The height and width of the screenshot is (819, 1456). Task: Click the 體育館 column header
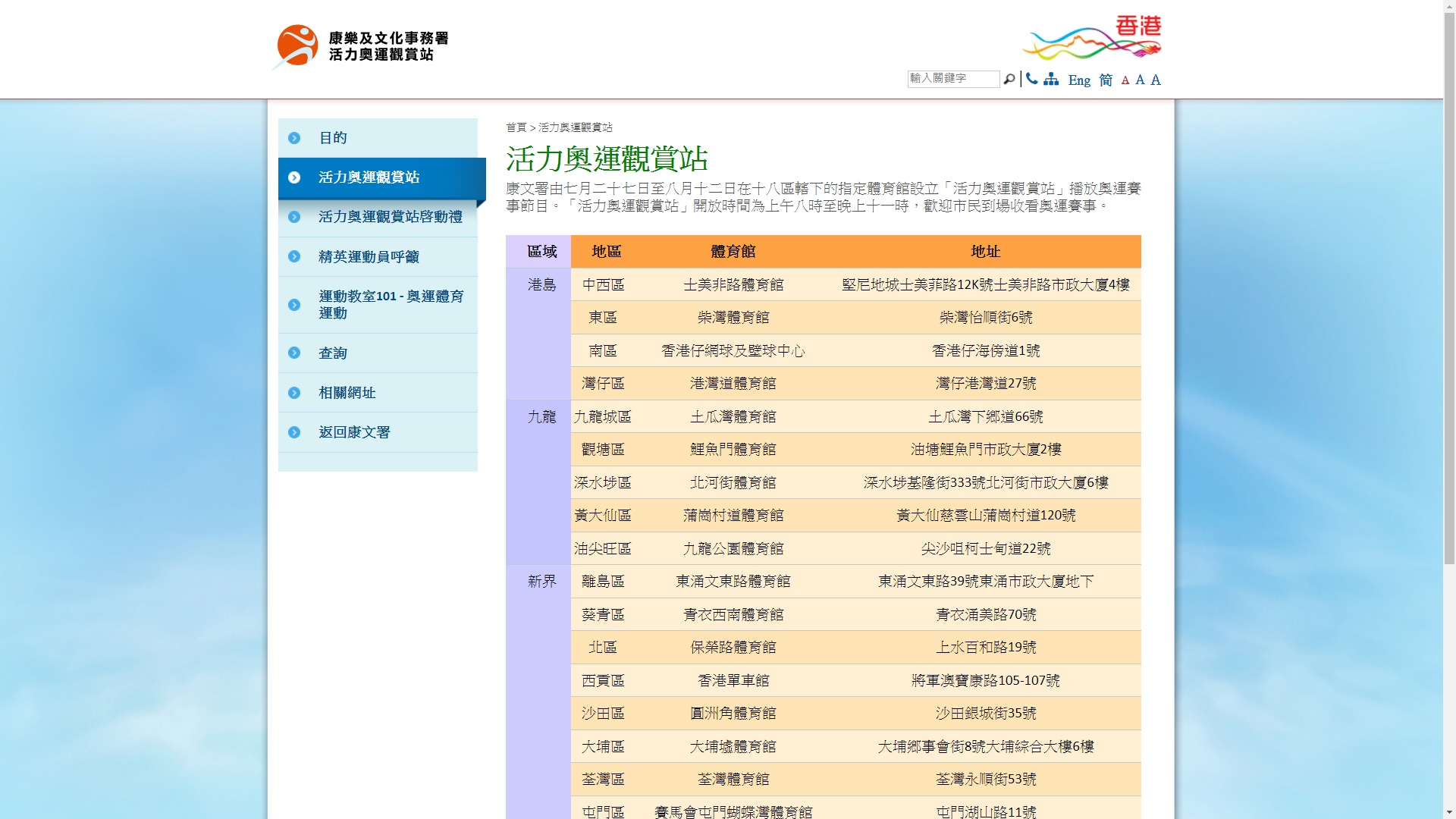pos(733,252)
